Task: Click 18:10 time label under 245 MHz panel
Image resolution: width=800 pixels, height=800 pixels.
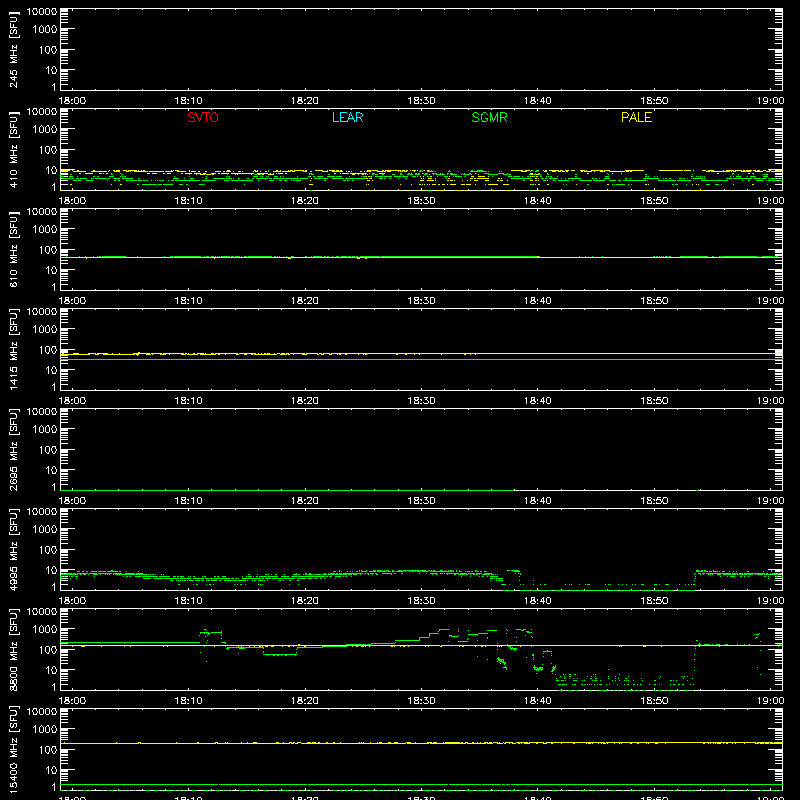Action: [x=188, y=101]
